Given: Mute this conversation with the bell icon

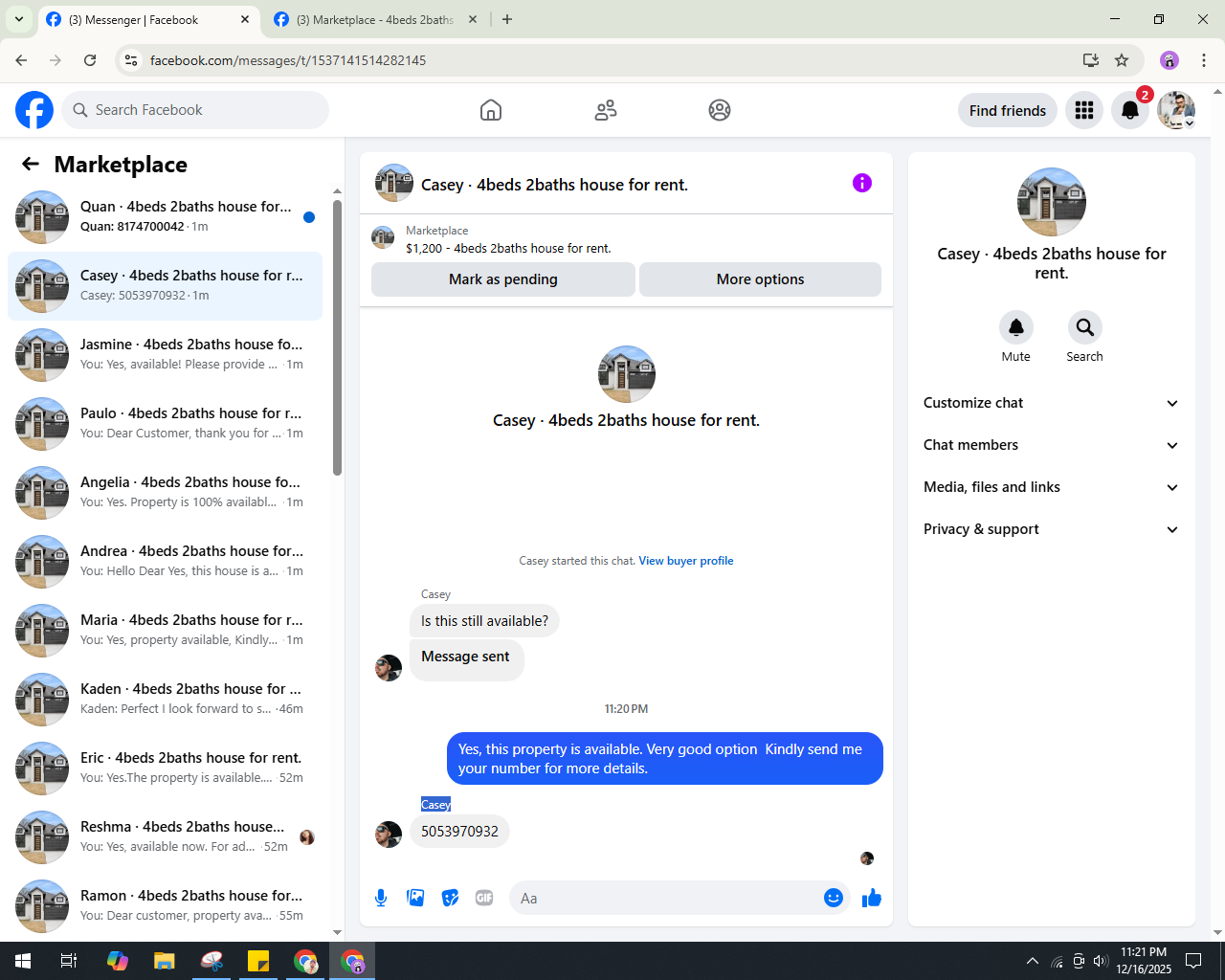Looking at the screenshot, I should click(1016, 327).
